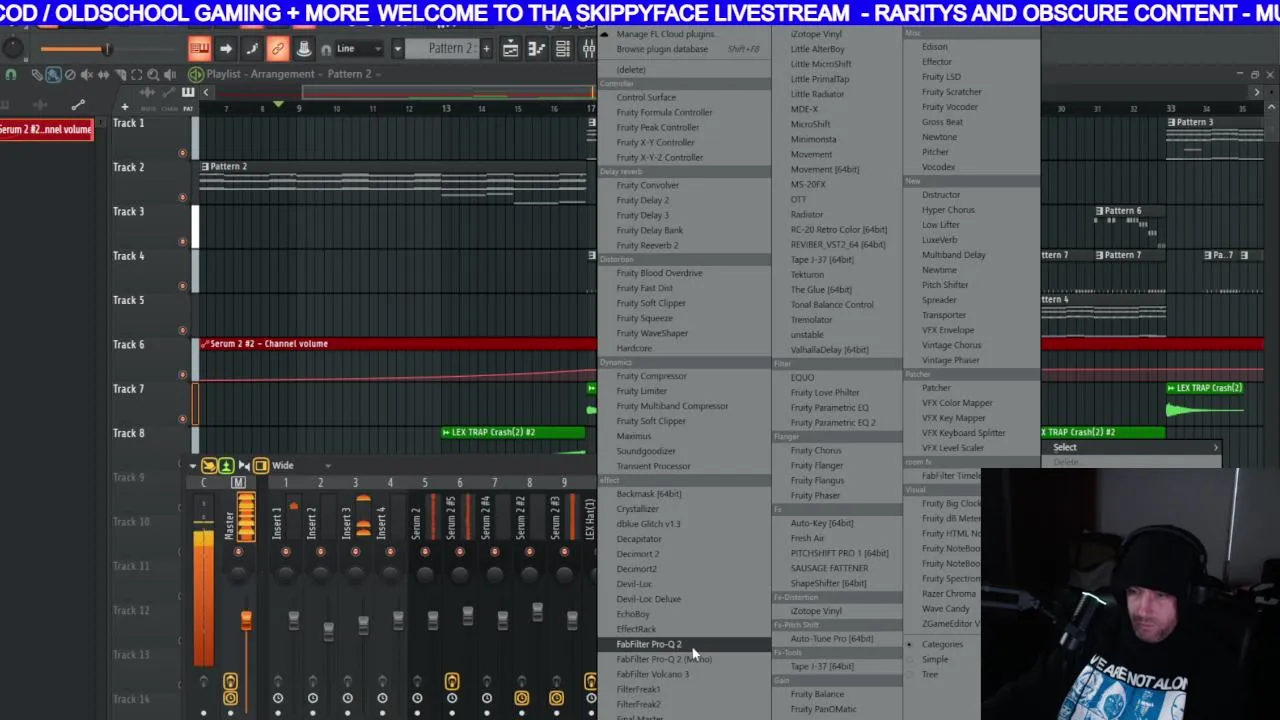Click the playlist scroll-left chevron button

click(207, 93)
